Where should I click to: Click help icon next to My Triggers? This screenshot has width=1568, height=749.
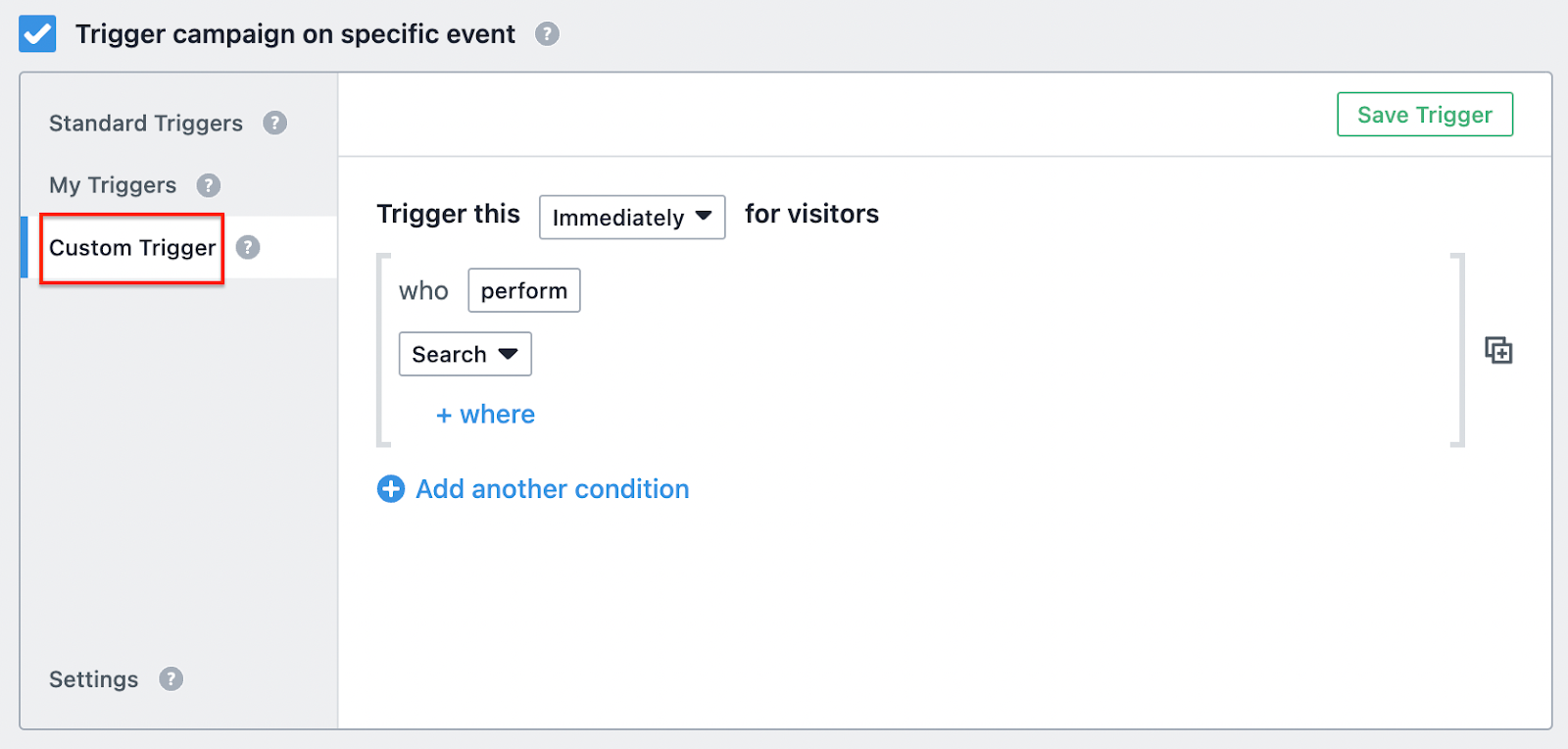click(209, 185)
